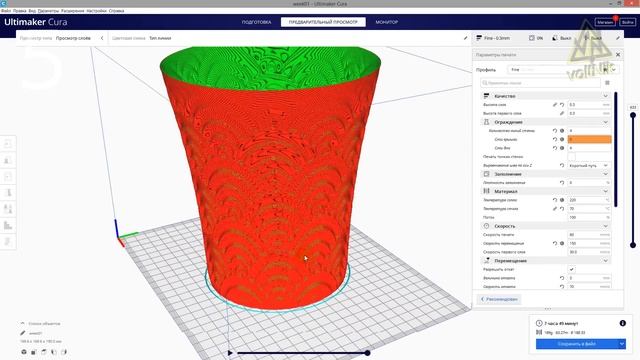Click the layer slider bottom handle
The image size is (640, 360).
tap(633, 245)
